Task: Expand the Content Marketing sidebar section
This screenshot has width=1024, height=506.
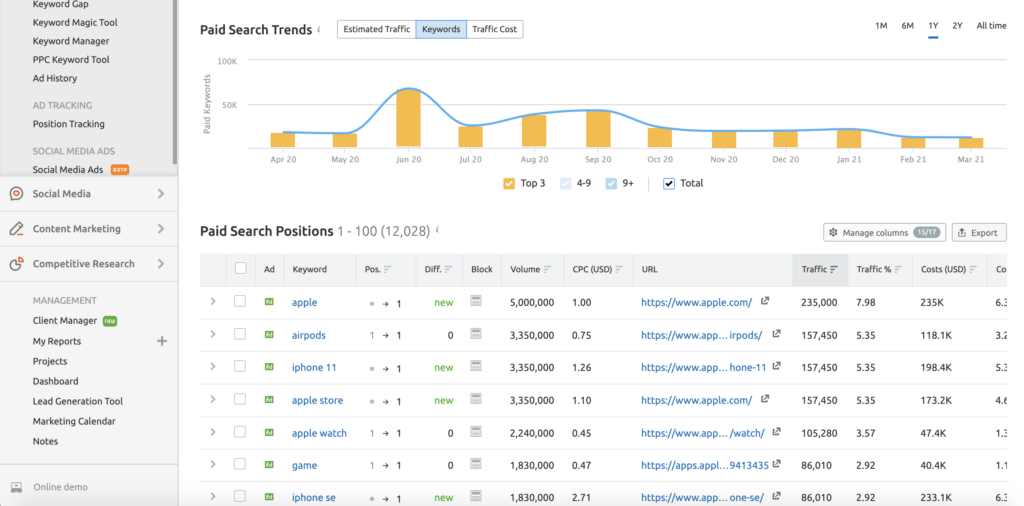Action: point(161,229)
